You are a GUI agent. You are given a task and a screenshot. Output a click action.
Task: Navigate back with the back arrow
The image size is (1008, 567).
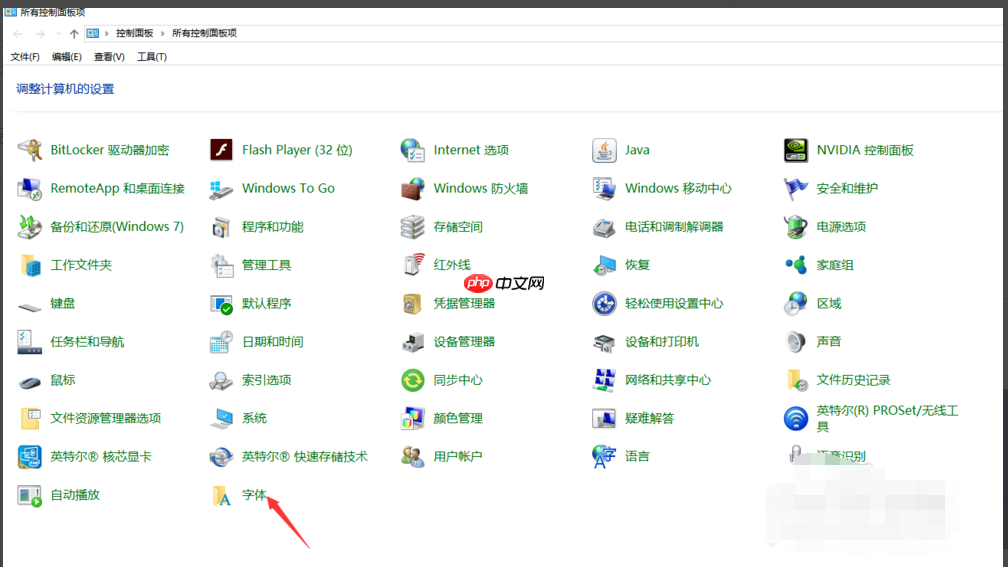click(18, 33)
